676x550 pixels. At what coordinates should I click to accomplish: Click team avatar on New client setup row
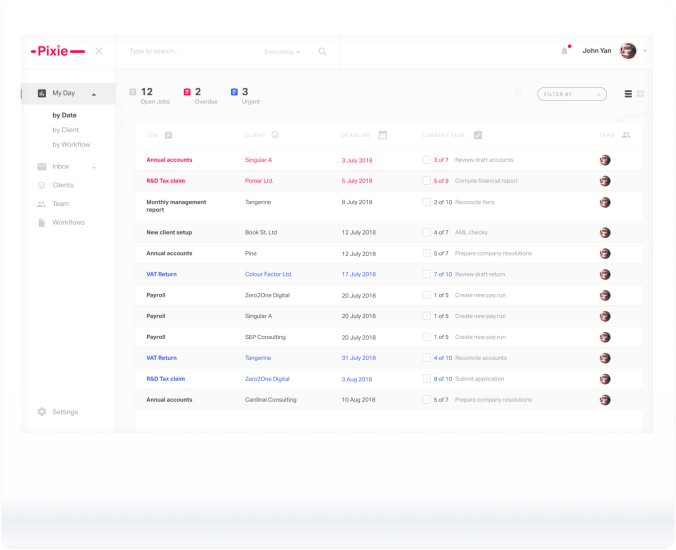tap(605, 232)
